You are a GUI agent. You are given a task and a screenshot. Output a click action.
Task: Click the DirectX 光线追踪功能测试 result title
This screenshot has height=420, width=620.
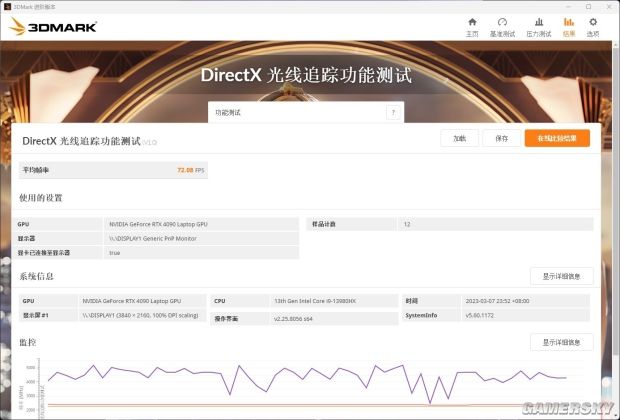tap(81, 141)
